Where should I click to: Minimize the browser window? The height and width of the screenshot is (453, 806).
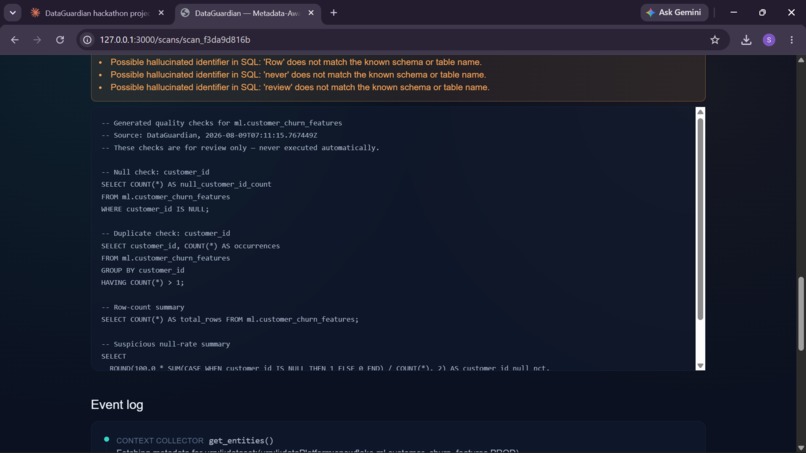(734, 12)
